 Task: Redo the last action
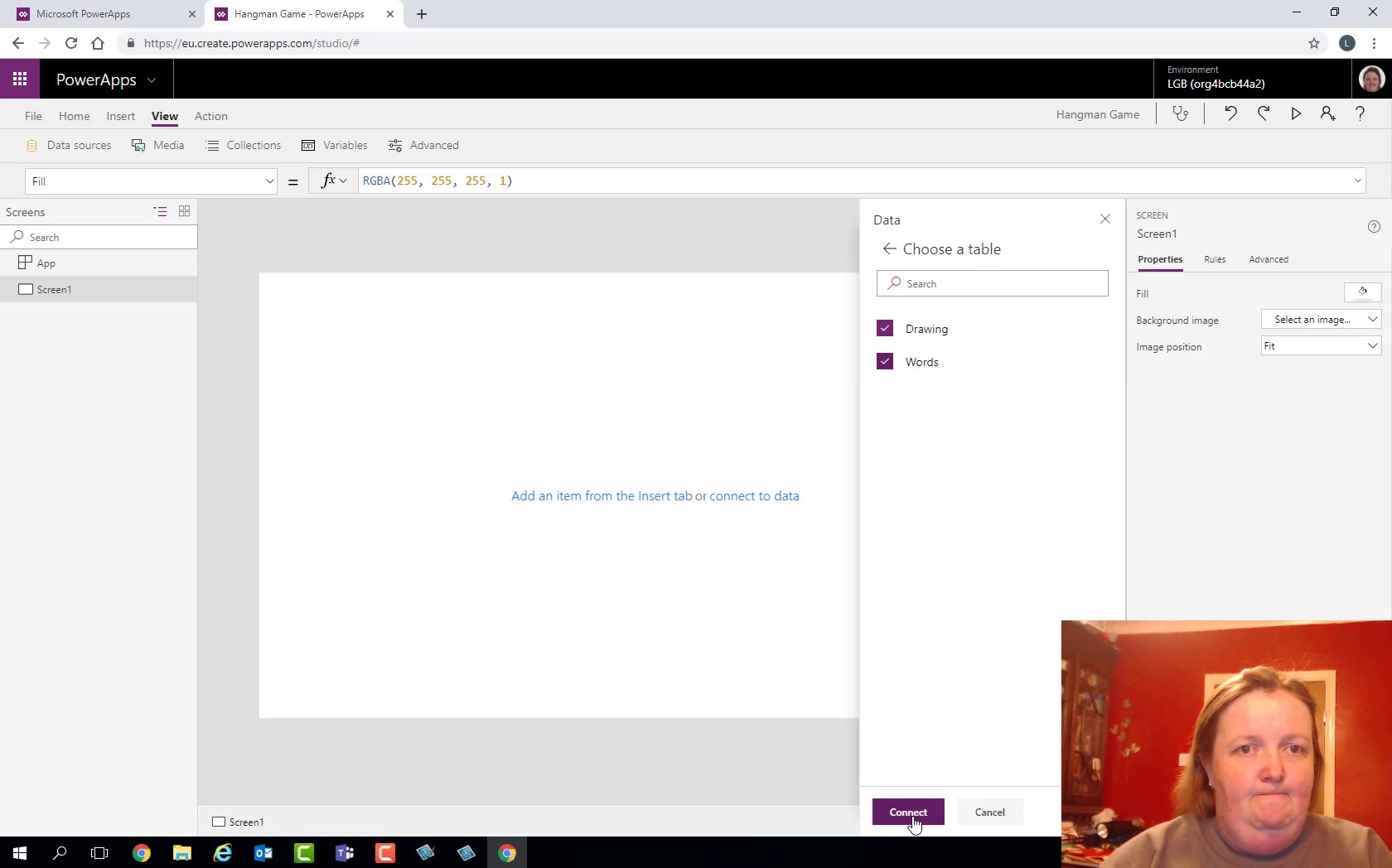coord(1264,114)
